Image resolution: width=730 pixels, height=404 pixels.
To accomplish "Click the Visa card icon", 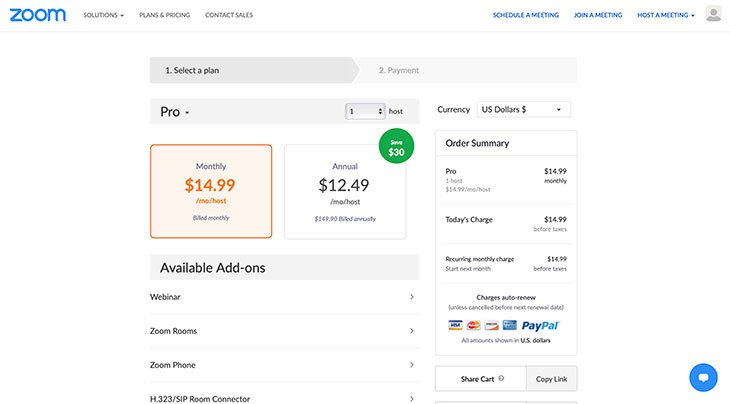I will click(456, 325).
